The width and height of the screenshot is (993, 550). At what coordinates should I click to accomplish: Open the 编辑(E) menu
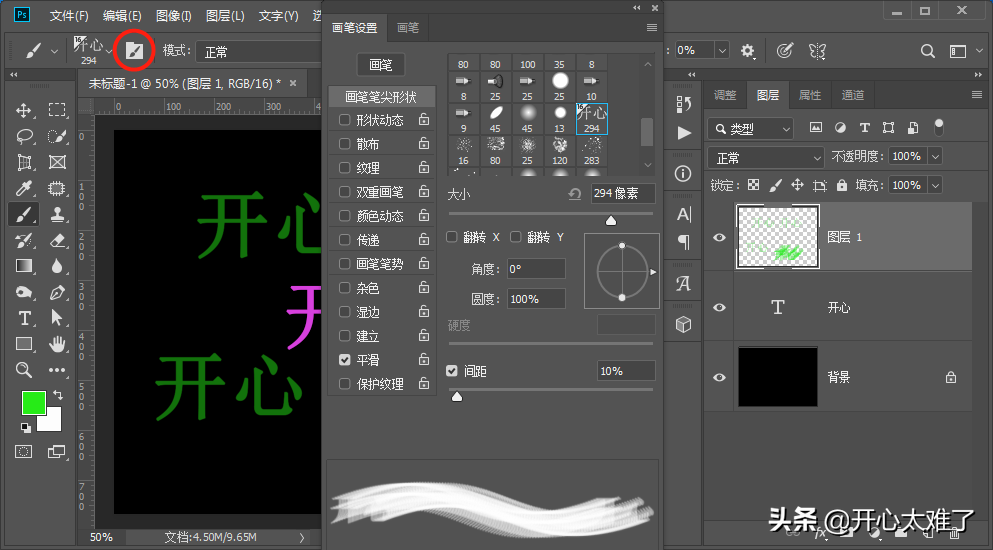pyautogui.click(x=122, y=16)
